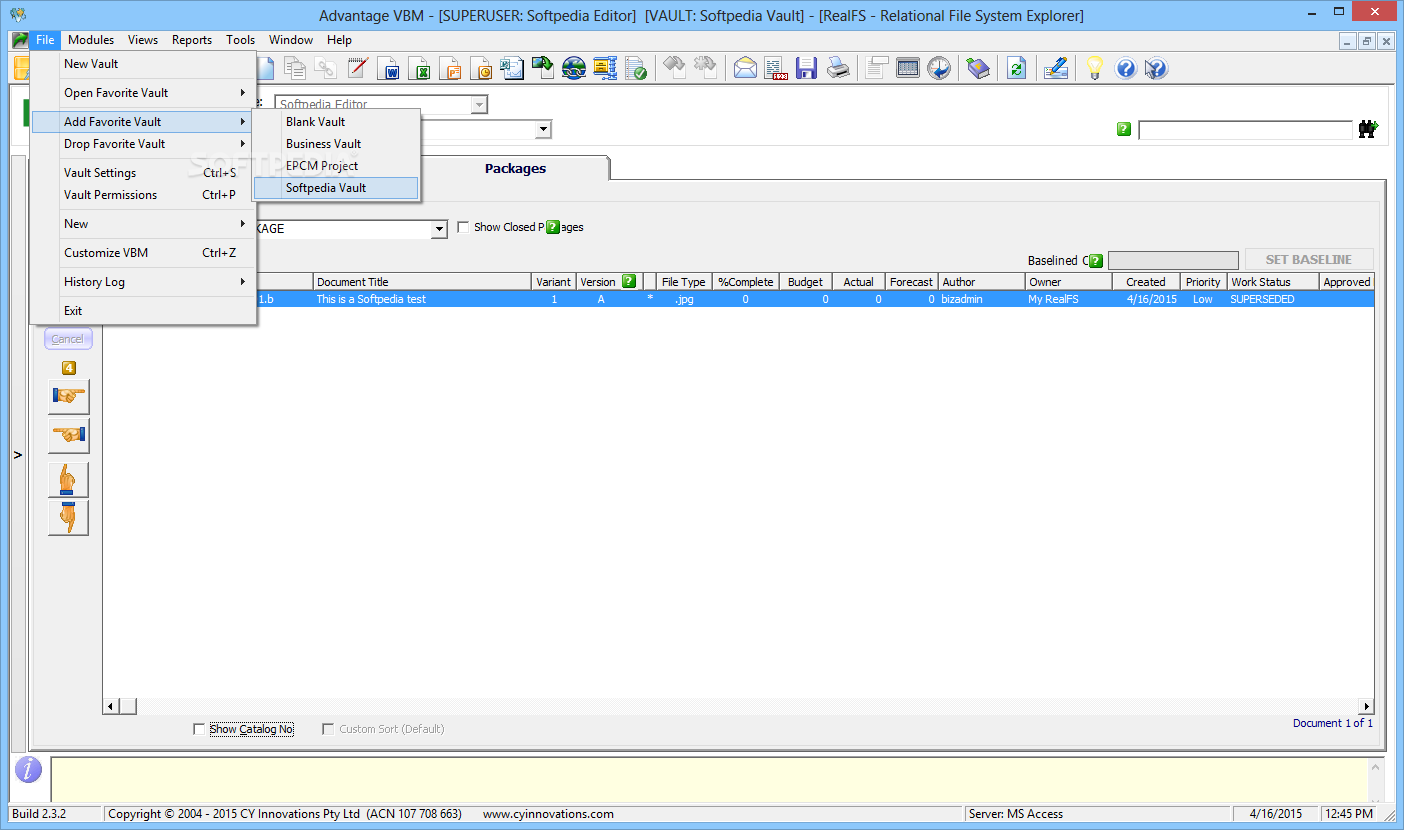Open Vault Permissions menu entry

click(x=143, y=195)
